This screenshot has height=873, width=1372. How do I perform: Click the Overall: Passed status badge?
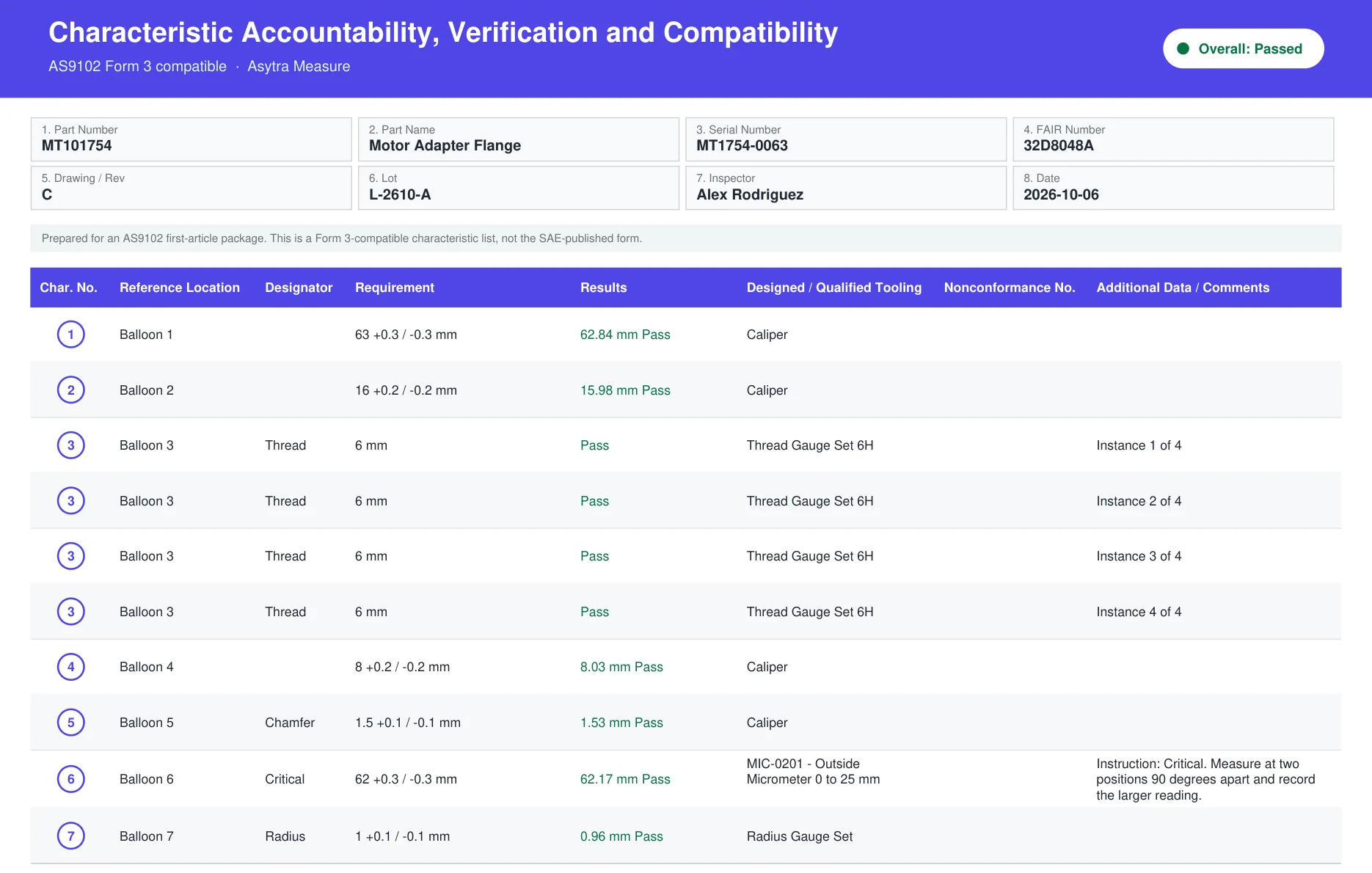point(1243,48)
